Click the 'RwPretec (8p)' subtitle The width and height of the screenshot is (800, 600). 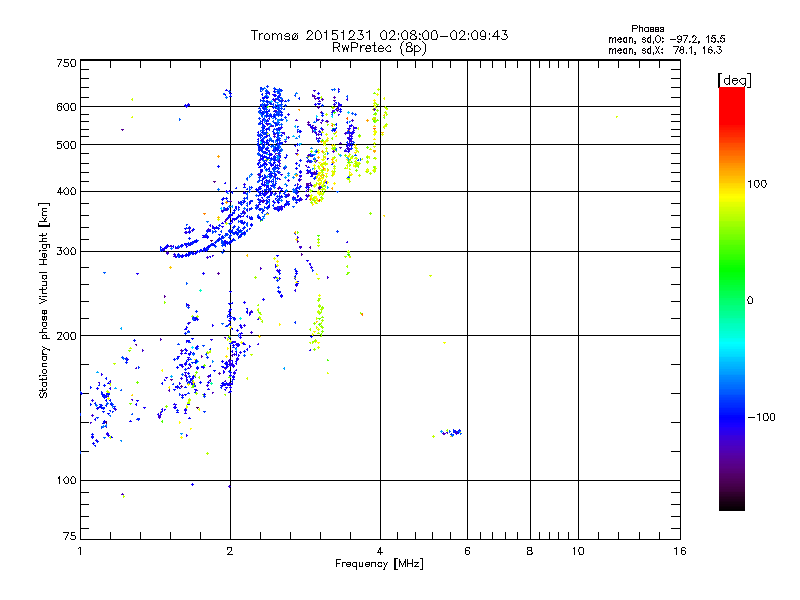click(x=379, y=48)
